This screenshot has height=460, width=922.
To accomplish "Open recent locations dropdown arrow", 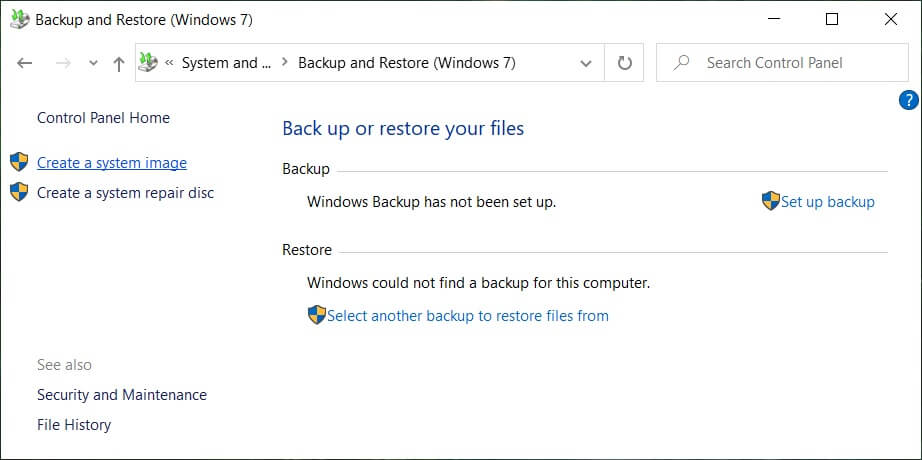I will point(93,64).
